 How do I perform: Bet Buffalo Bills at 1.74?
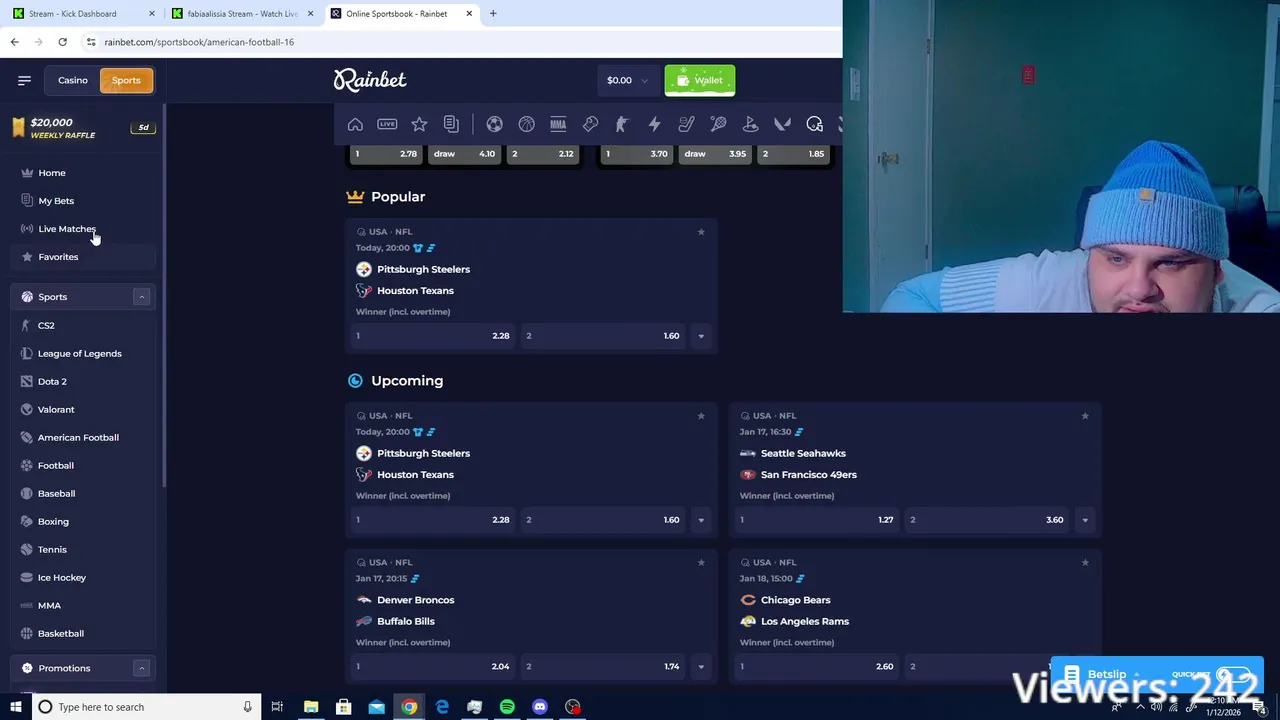[604, 667]
